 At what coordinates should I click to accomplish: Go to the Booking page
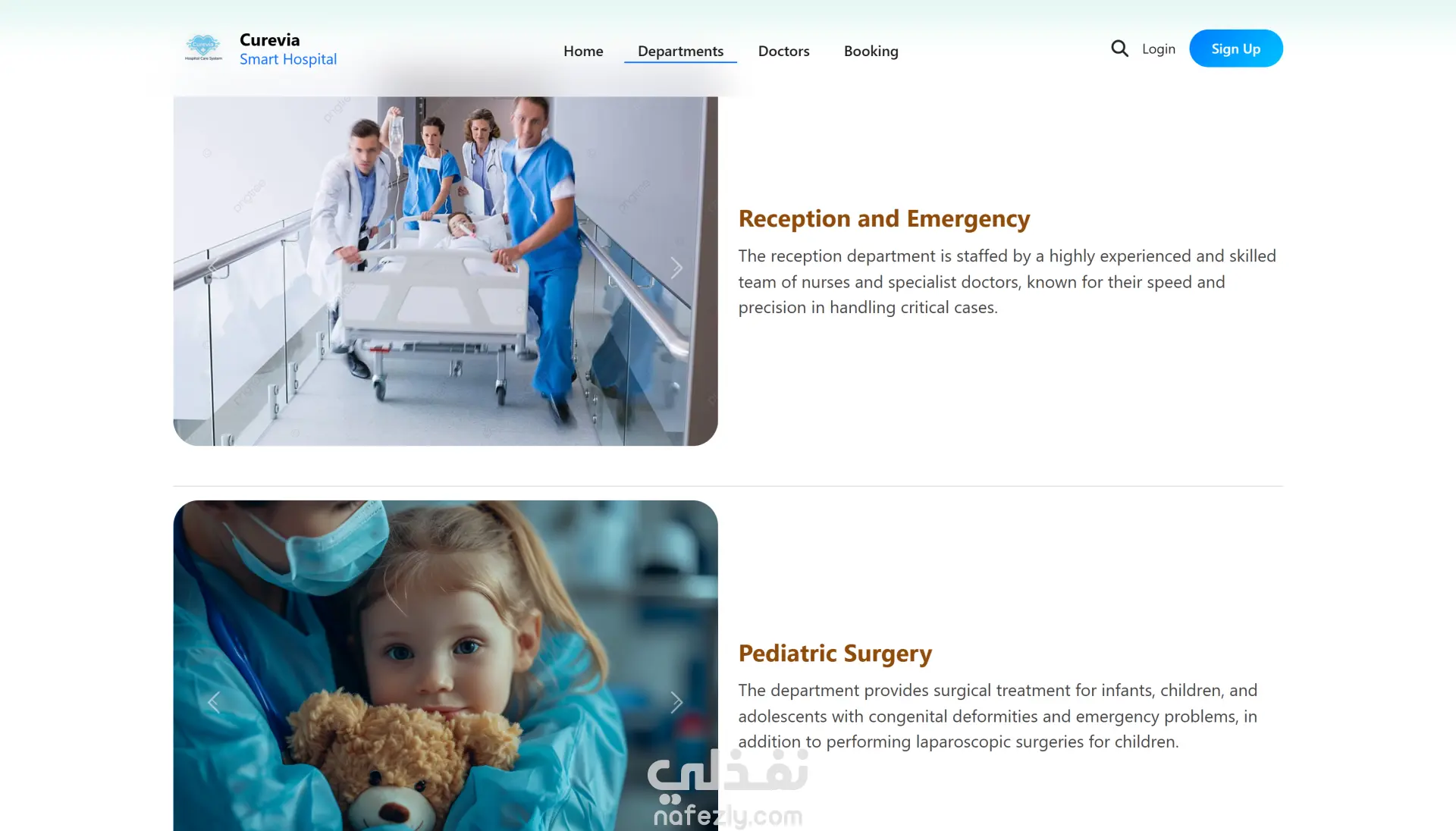pyautogui.click(x=871, y=51)
